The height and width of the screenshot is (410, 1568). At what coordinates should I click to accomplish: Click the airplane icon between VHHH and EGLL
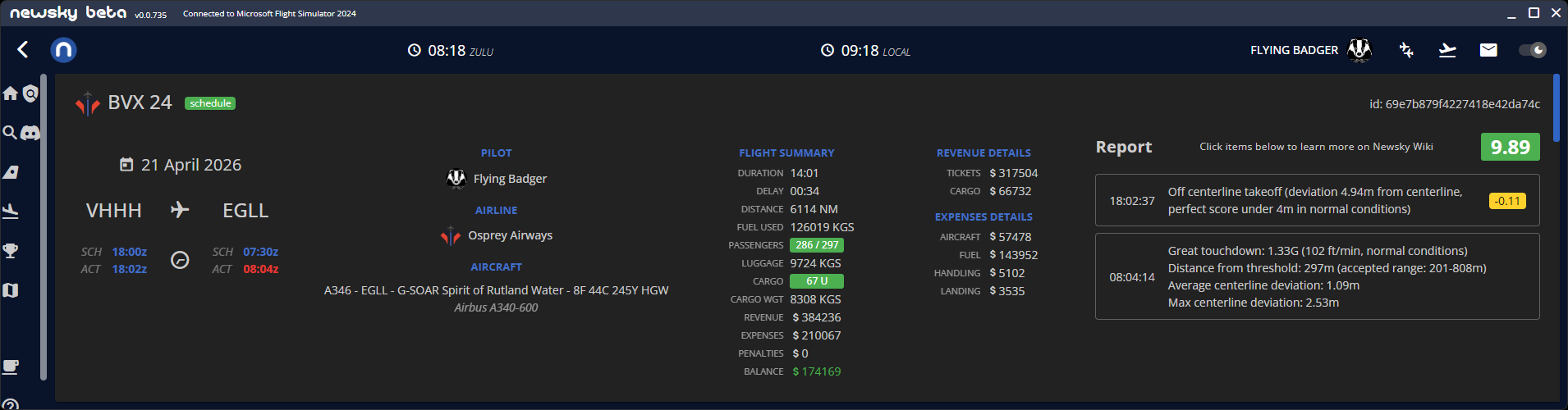pos(180,210)
